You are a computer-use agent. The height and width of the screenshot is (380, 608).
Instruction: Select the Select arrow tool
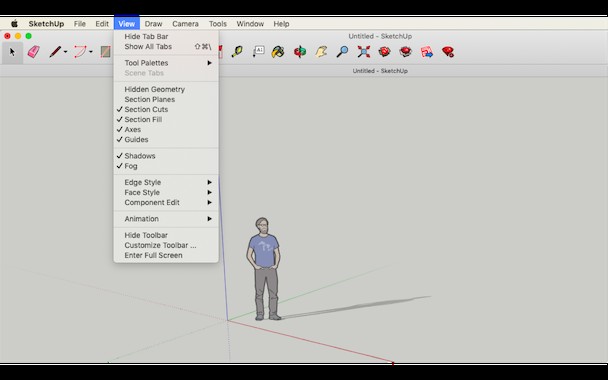click(12, 52)
